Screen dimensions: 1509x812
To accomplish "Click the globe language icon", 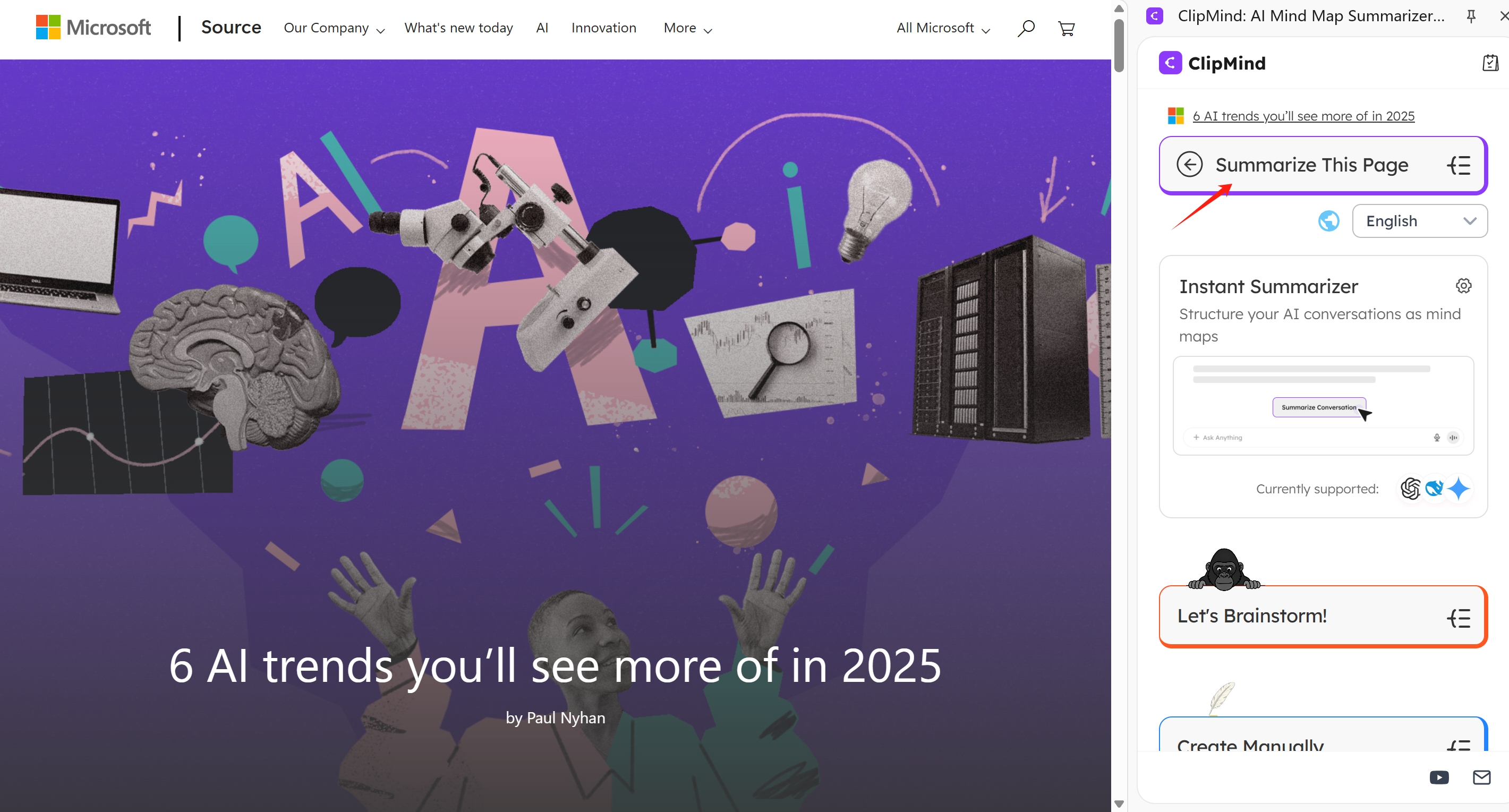I will point(1328,221).
